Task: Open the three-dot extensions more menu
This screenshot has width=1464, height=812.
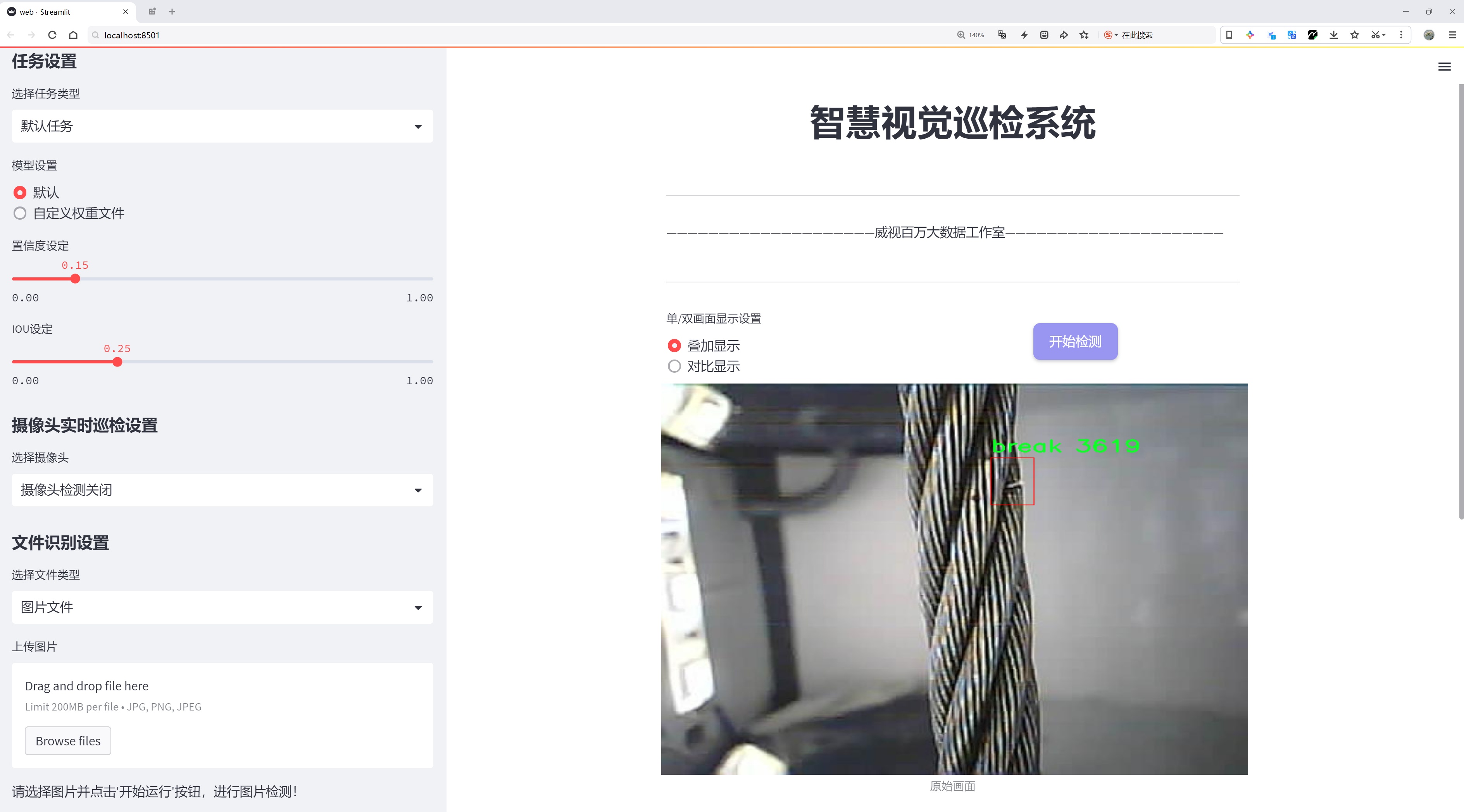Action: coord(1401,35)
